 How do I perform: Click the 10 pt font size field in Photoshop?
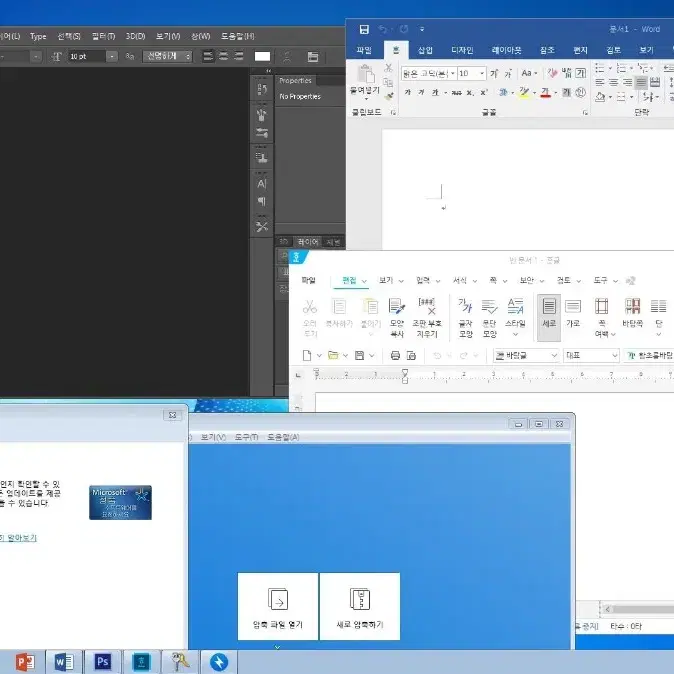(x=86, y=56)
